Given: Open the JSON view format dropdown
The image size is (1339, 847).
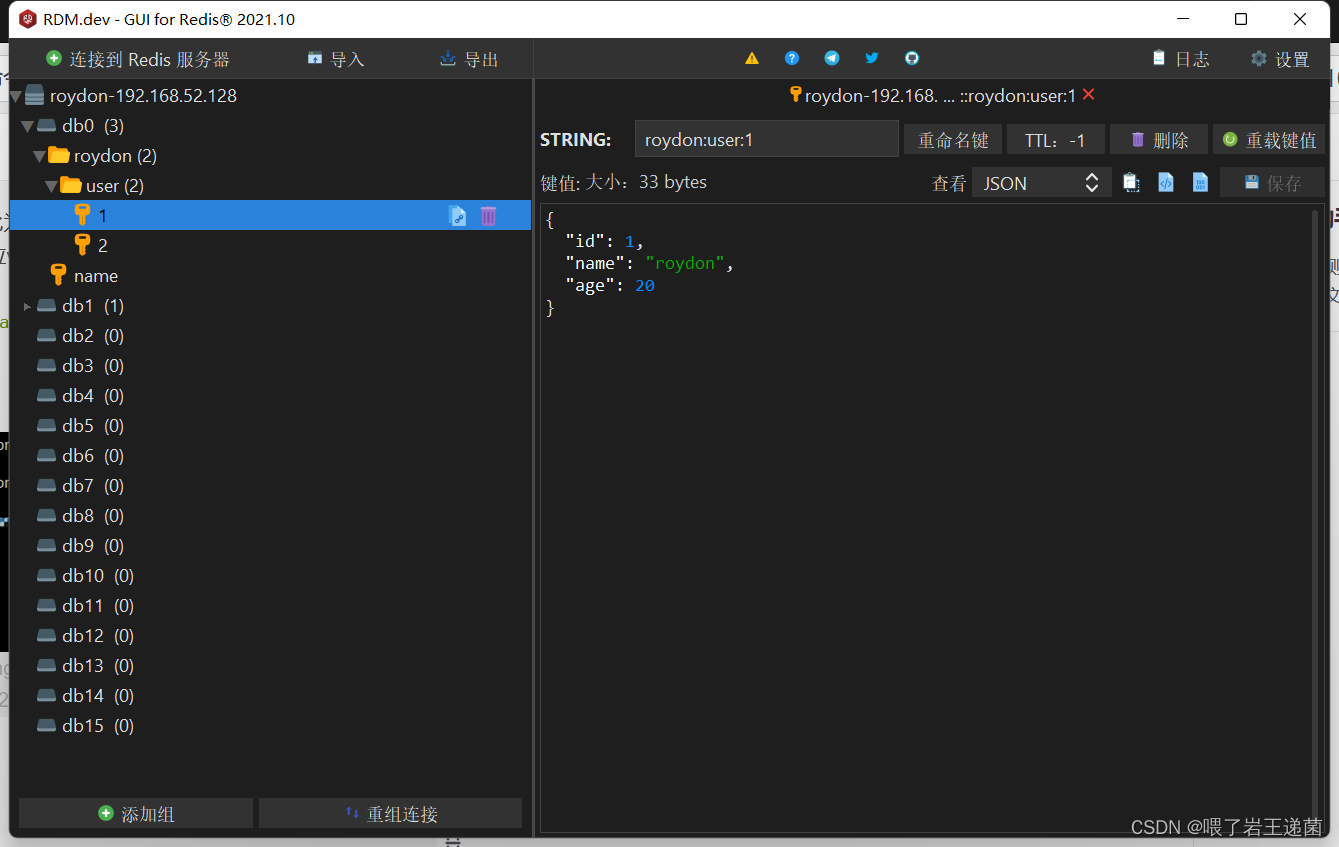Looking at the screenshot, I should (1041, 183).
